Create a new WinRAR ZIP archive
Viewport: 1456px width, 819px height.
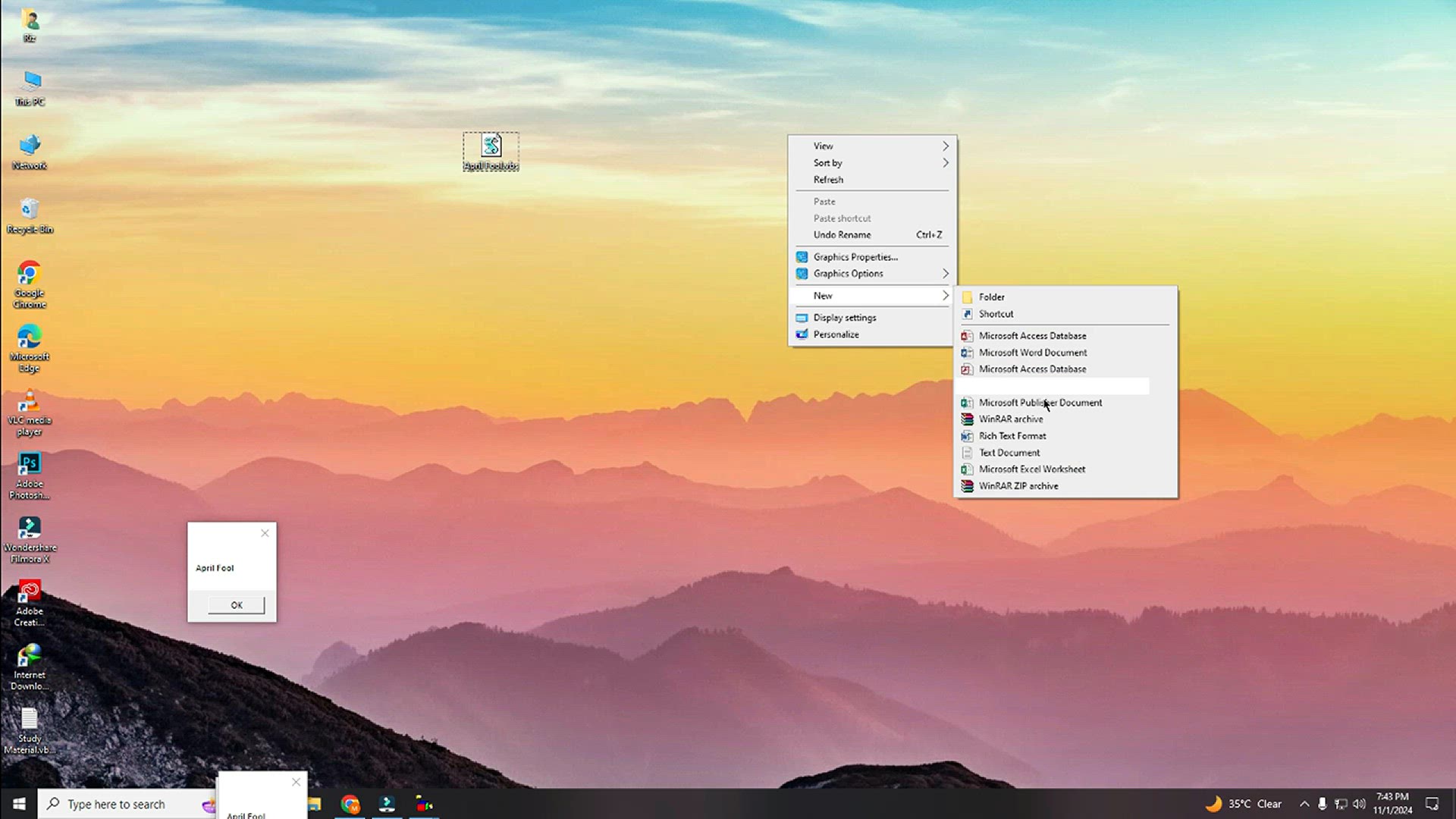[x=1065, y=485]
